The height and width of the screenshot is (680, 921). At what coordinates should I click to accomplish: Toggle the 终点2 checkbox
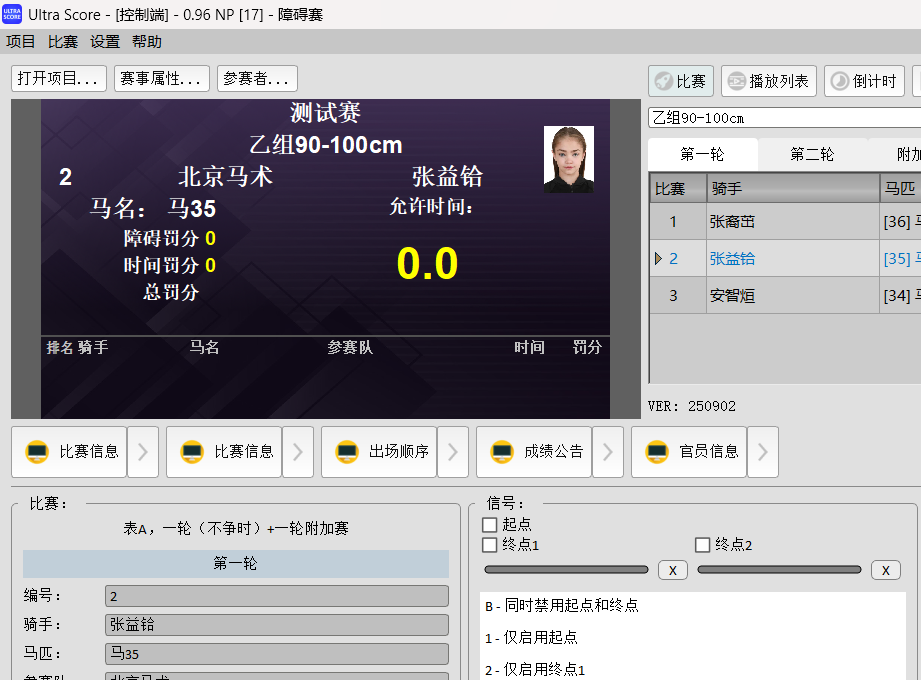point(704,544)
